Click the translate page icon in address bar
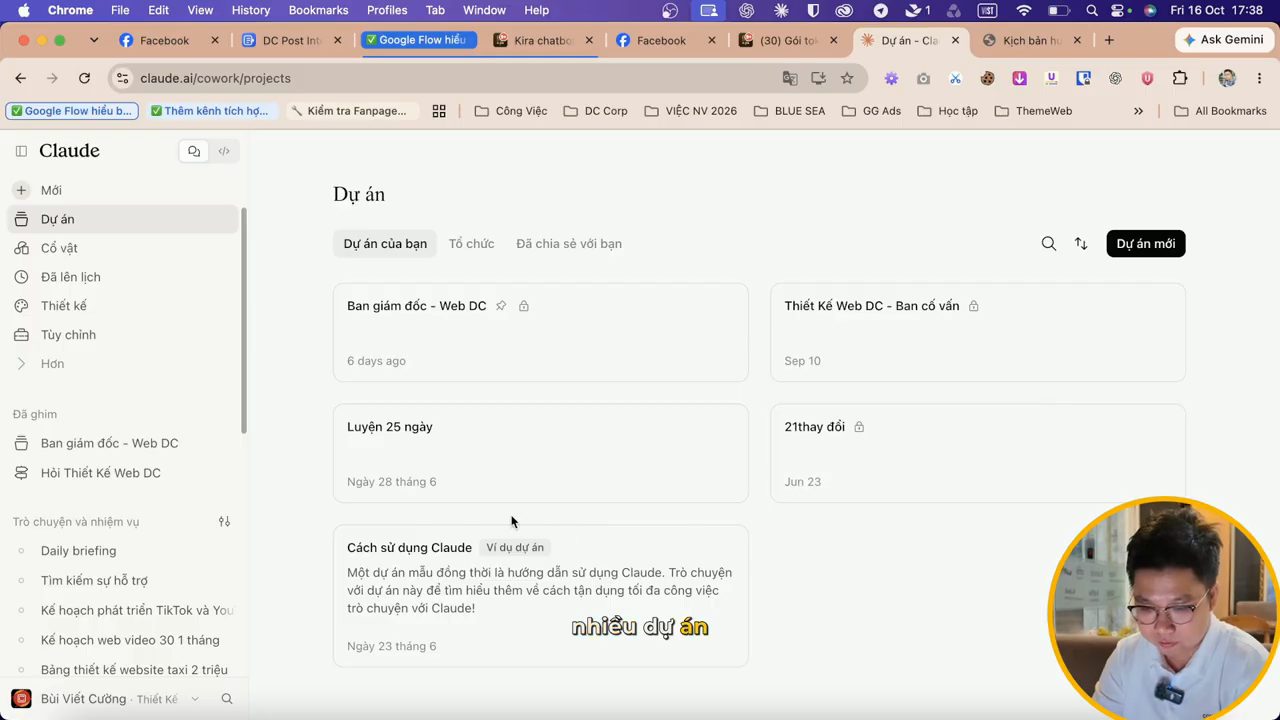 click(790, 78)
